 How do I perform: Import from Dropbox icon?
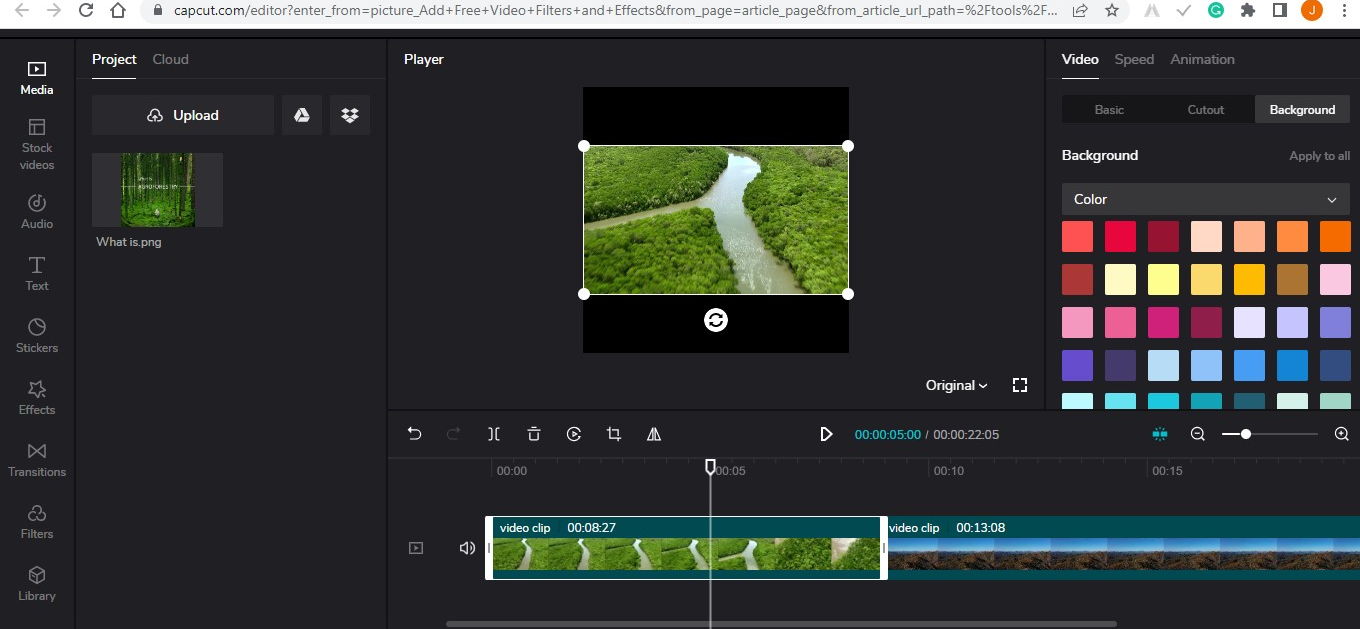(350, 115)
